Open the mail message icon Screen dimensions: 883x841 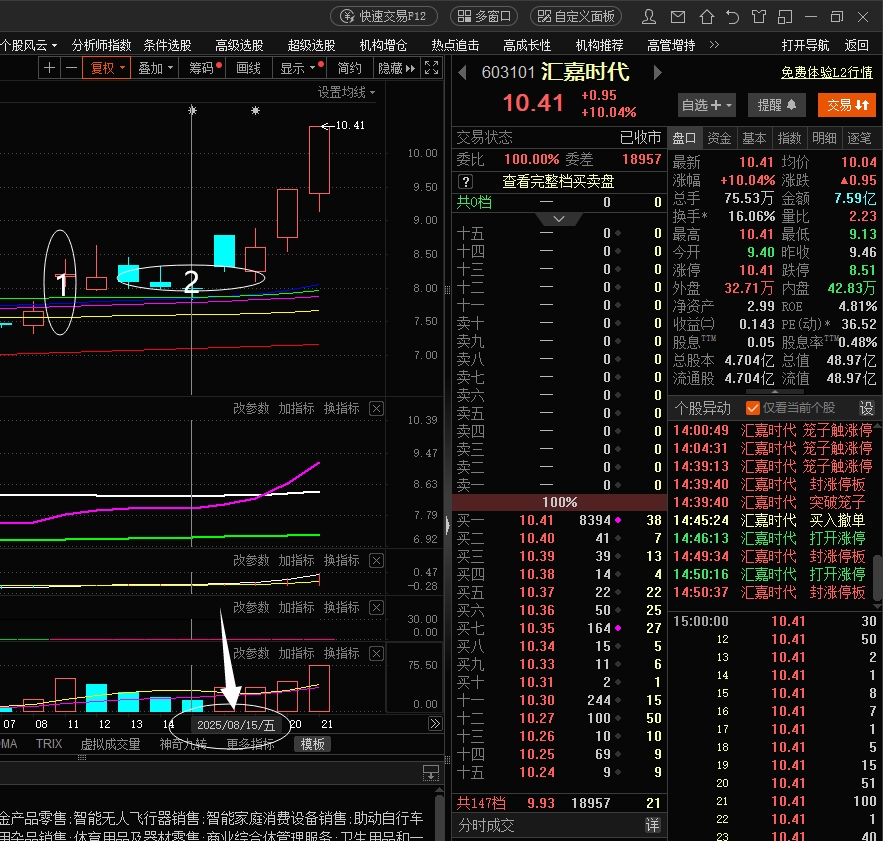coord(678,16)
